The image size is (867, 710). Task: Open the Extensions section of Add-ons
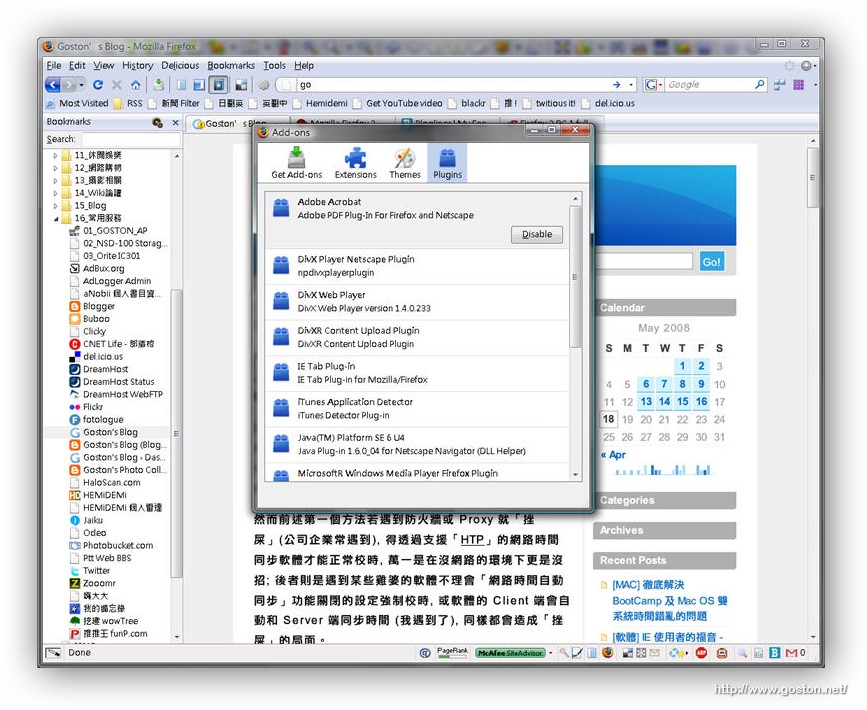pyautogui.click(x=356, y=163)
